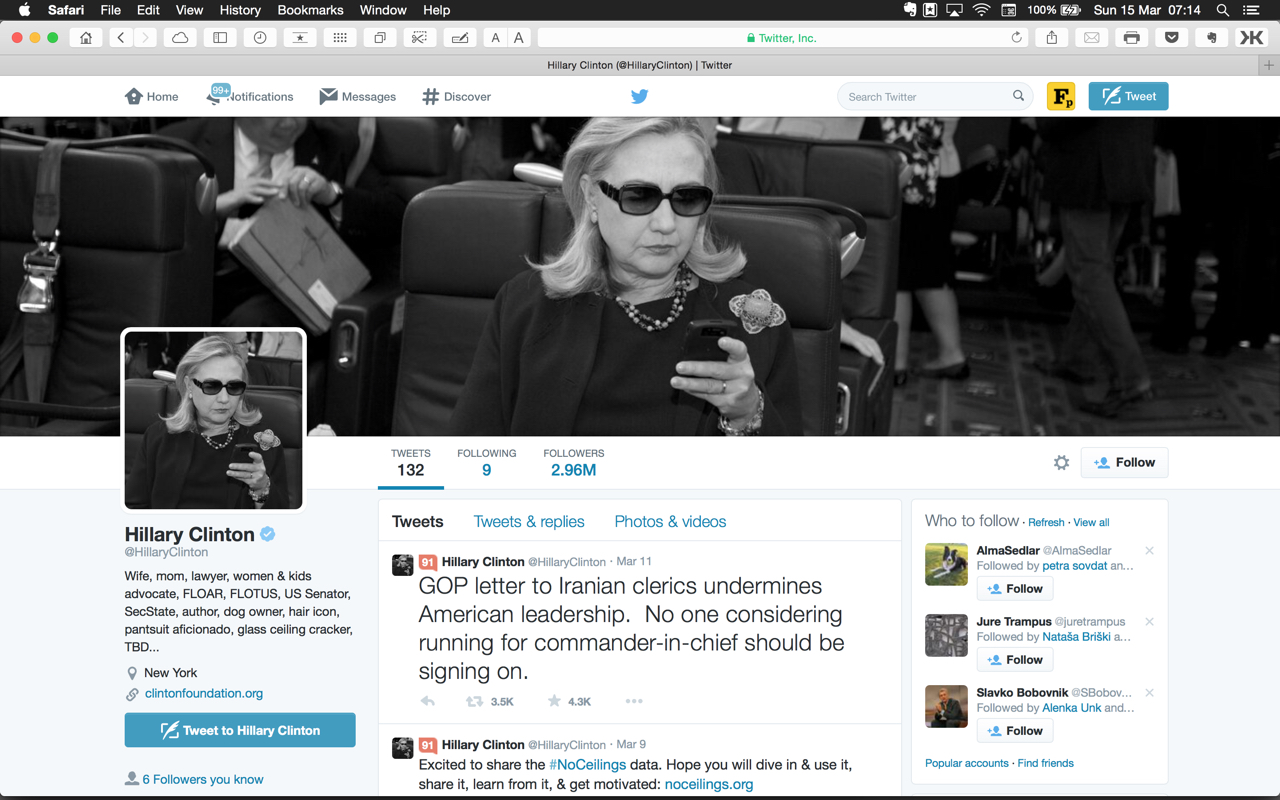Favorite the GOP letter tweet star

[x=554, y=701]
